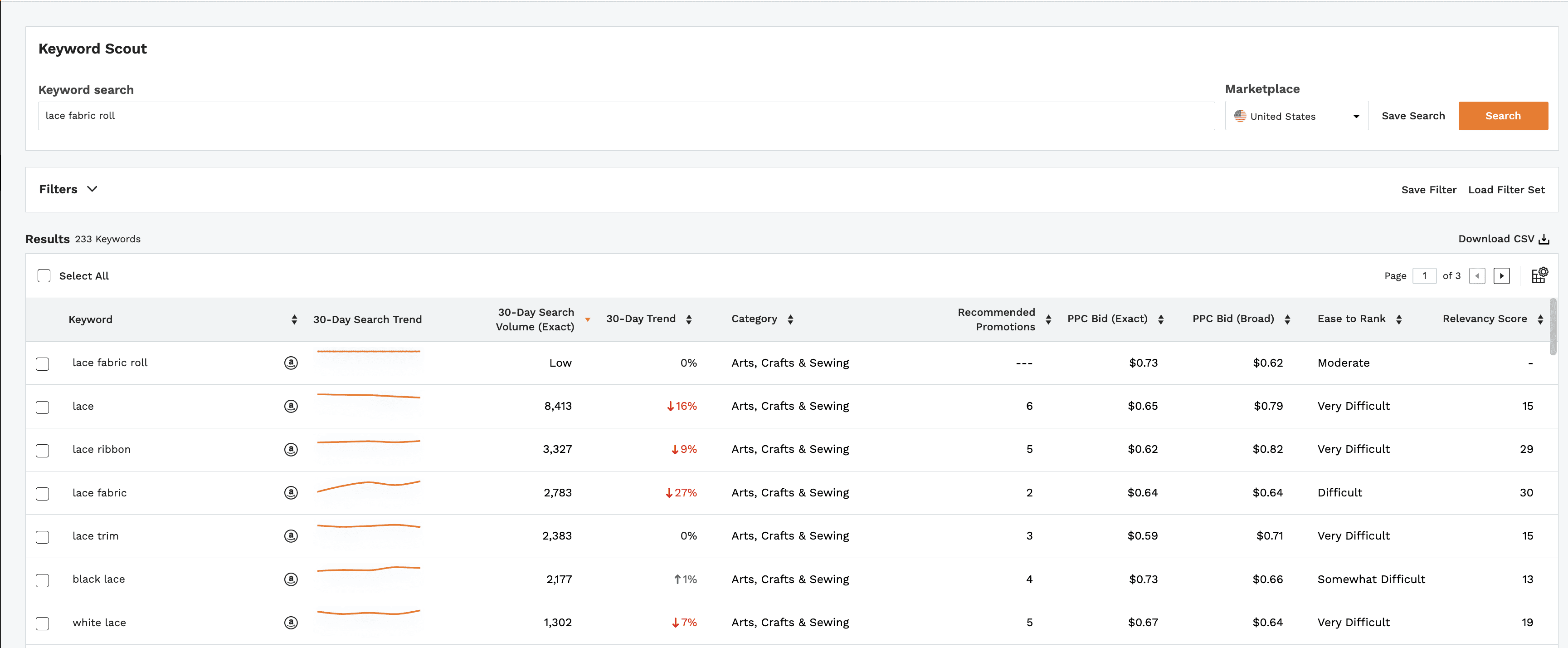Tick the Select All checkbox

pos(44,276)
